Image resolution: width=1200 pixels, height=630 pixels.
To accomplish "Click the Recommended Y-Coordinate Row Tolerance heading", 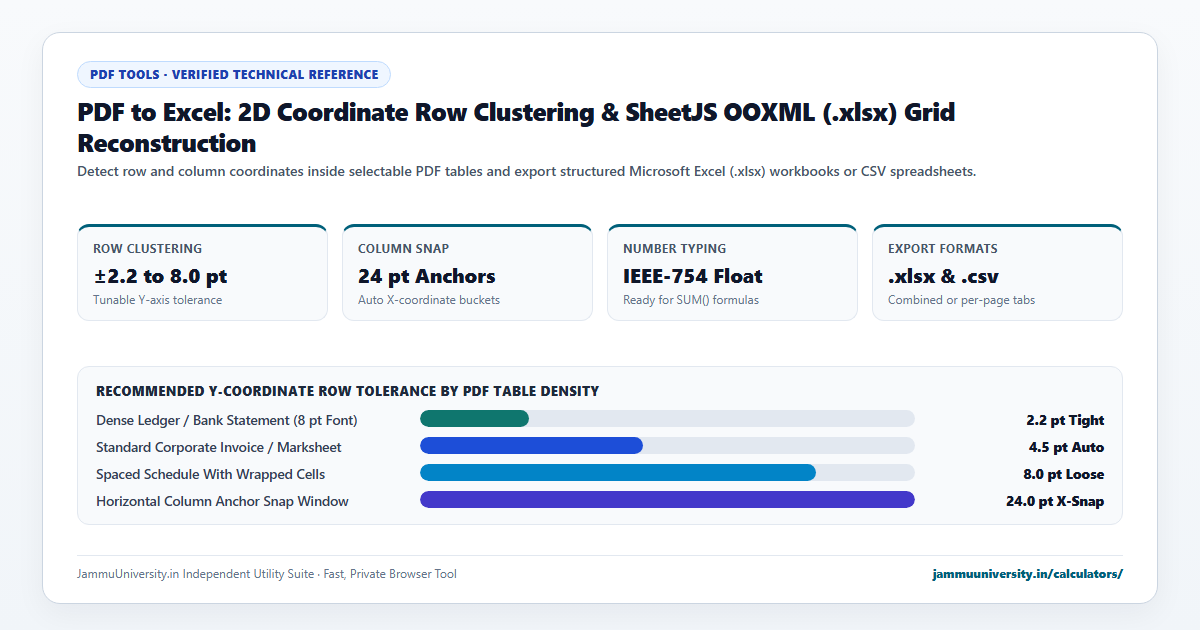I will [x=347, y=391].
